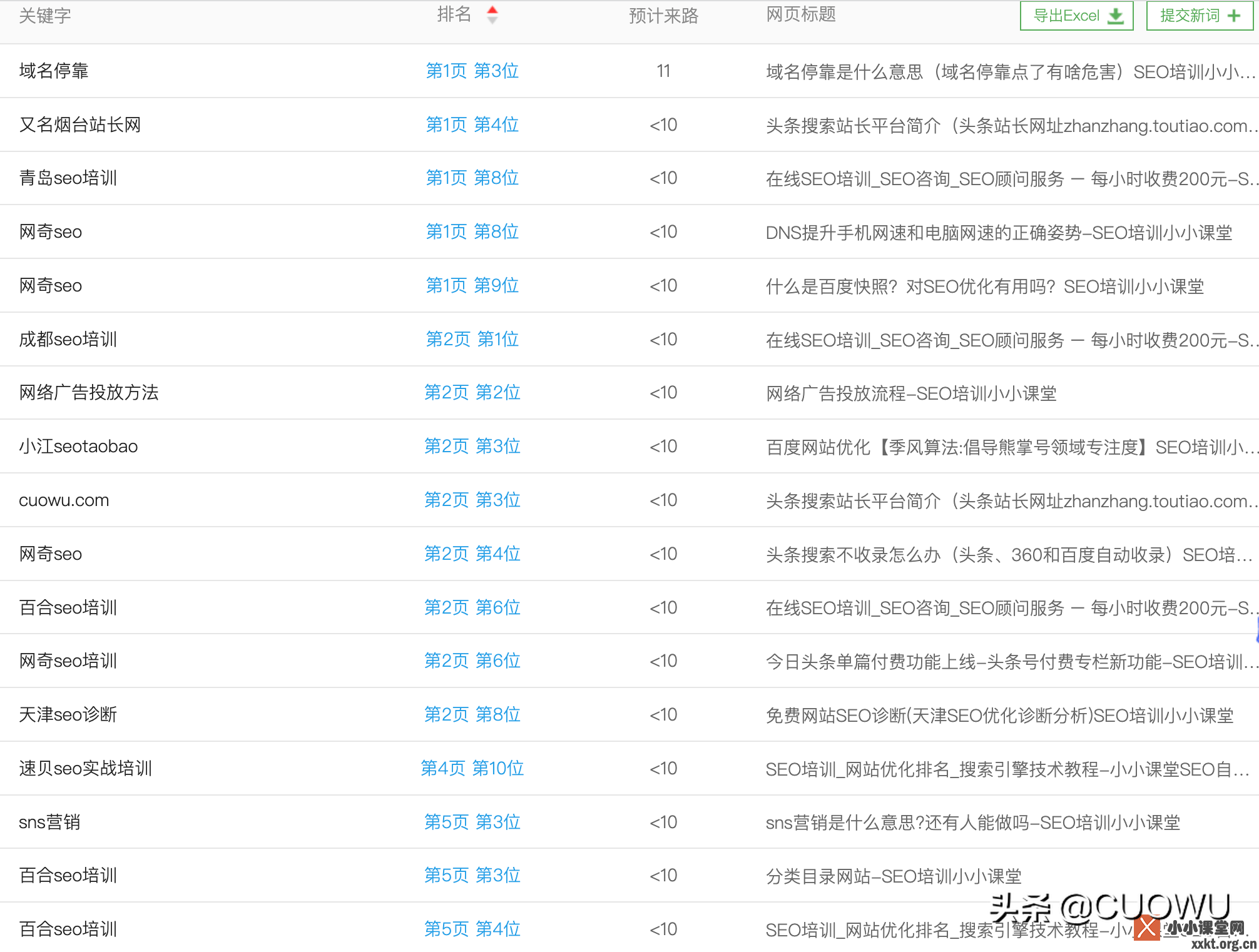
Task: Open ranking link 第1页 第4位 for 又名烟台站长网
Action: (x=472, y=124)
